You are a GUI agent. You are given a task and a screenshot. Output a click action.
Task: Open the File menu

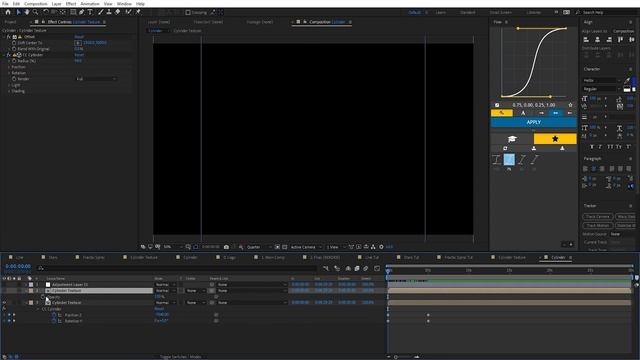tap(5, 4)
